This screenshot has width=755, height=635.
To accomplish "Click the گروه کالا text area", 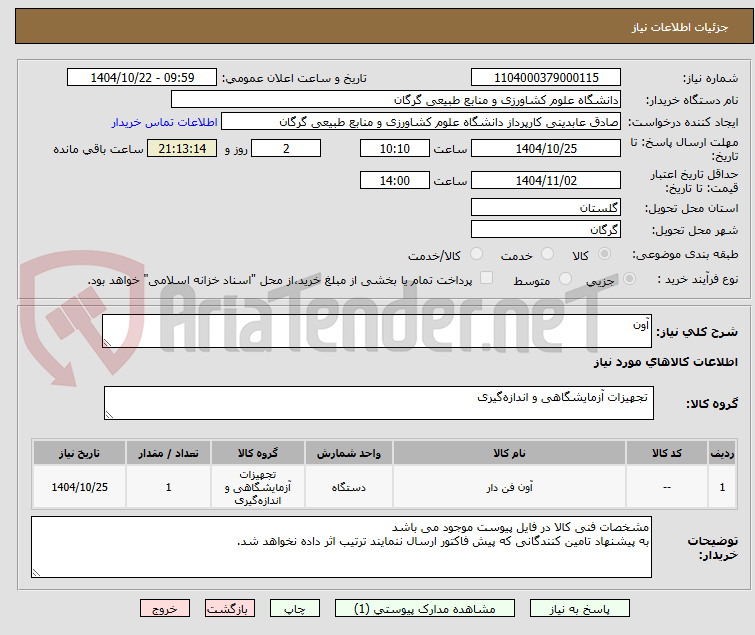I will pyautogui.click(x=378, y=403).
